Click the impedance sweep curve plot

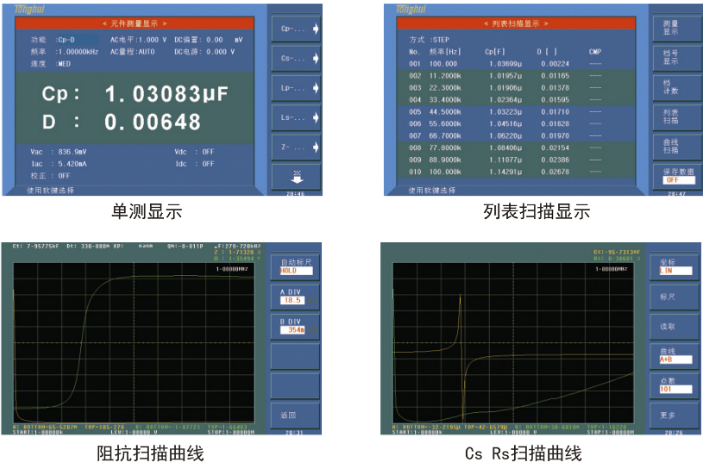pyautogui.click(x=133, y=343)
